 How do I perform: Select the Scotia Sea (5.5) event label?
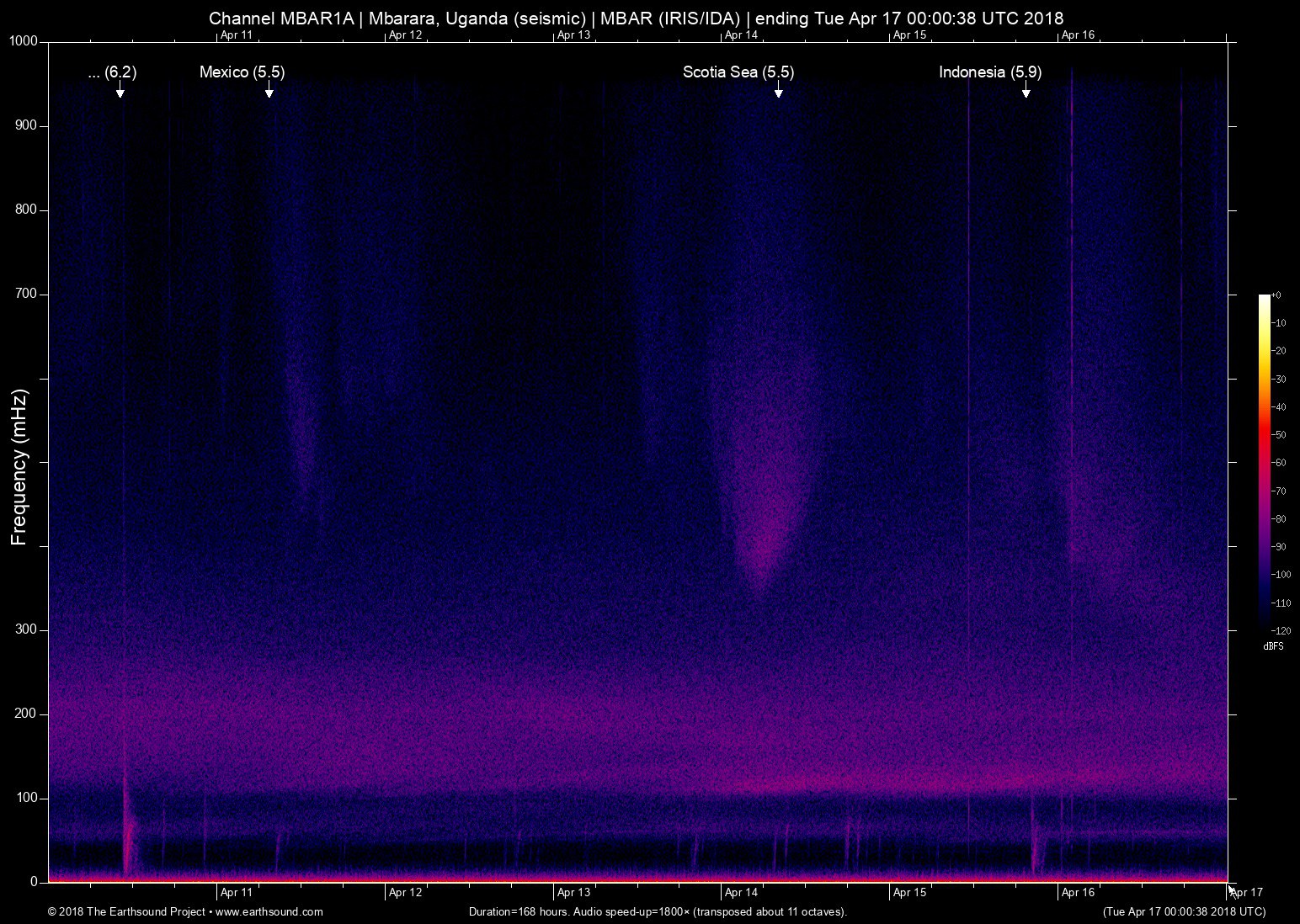tap(738, 72)
